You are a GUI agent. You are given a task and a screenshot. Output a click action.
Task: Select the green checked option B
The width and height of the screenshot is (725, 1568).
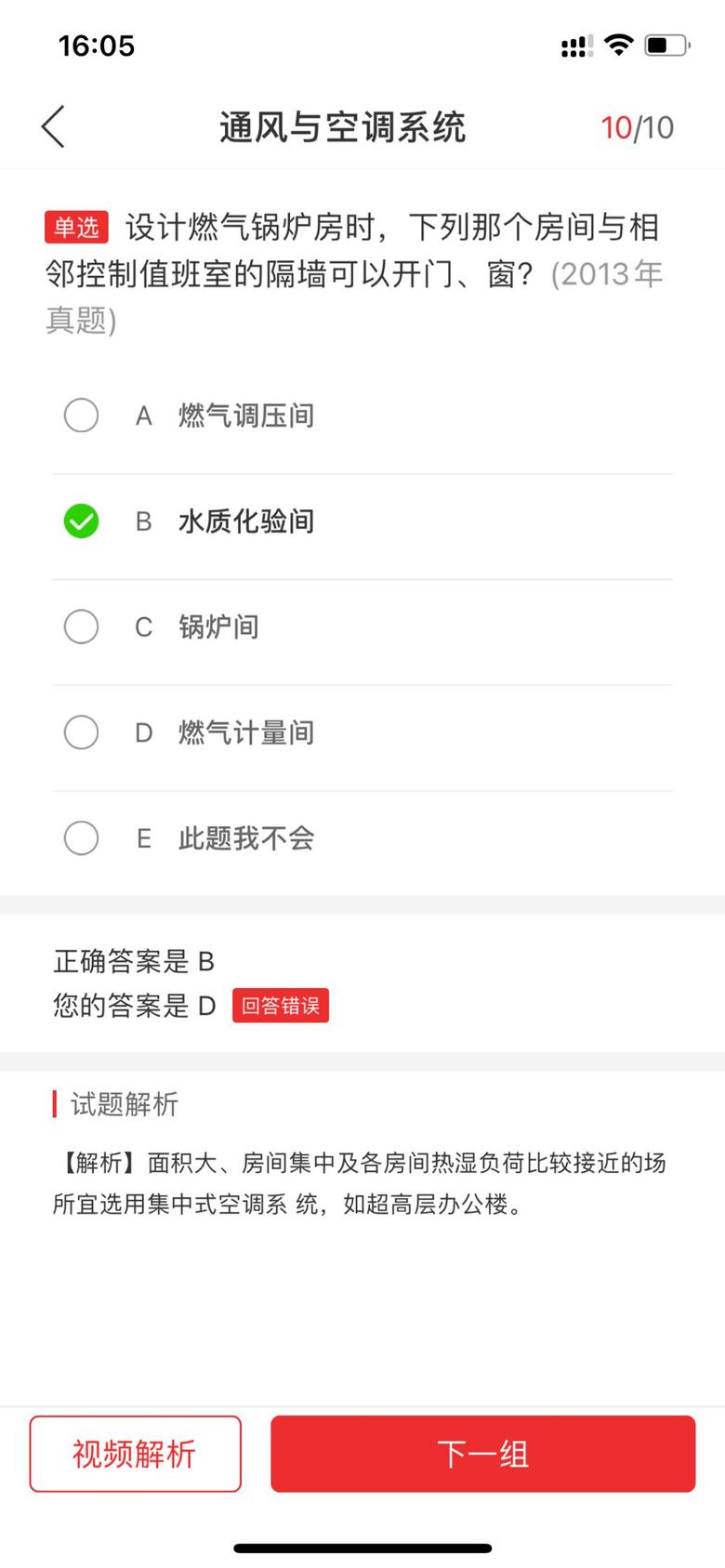point(81,521)
